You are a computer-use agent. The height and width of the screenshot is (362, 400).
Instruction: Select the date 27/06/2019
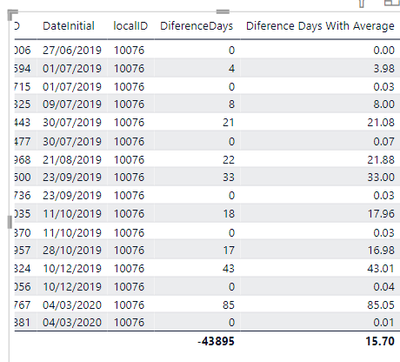(72, 50)
